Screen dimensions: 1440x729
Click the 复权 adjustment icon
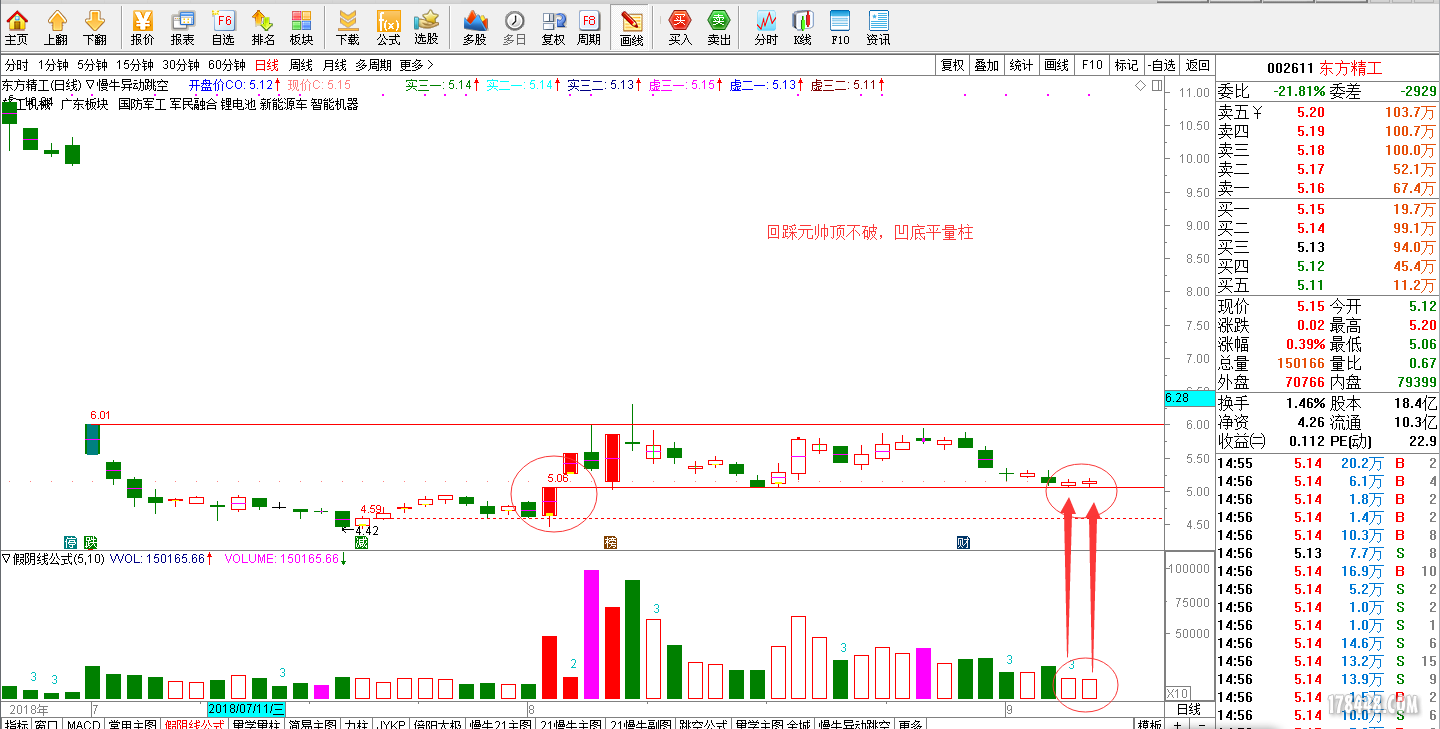pos(553,27)
